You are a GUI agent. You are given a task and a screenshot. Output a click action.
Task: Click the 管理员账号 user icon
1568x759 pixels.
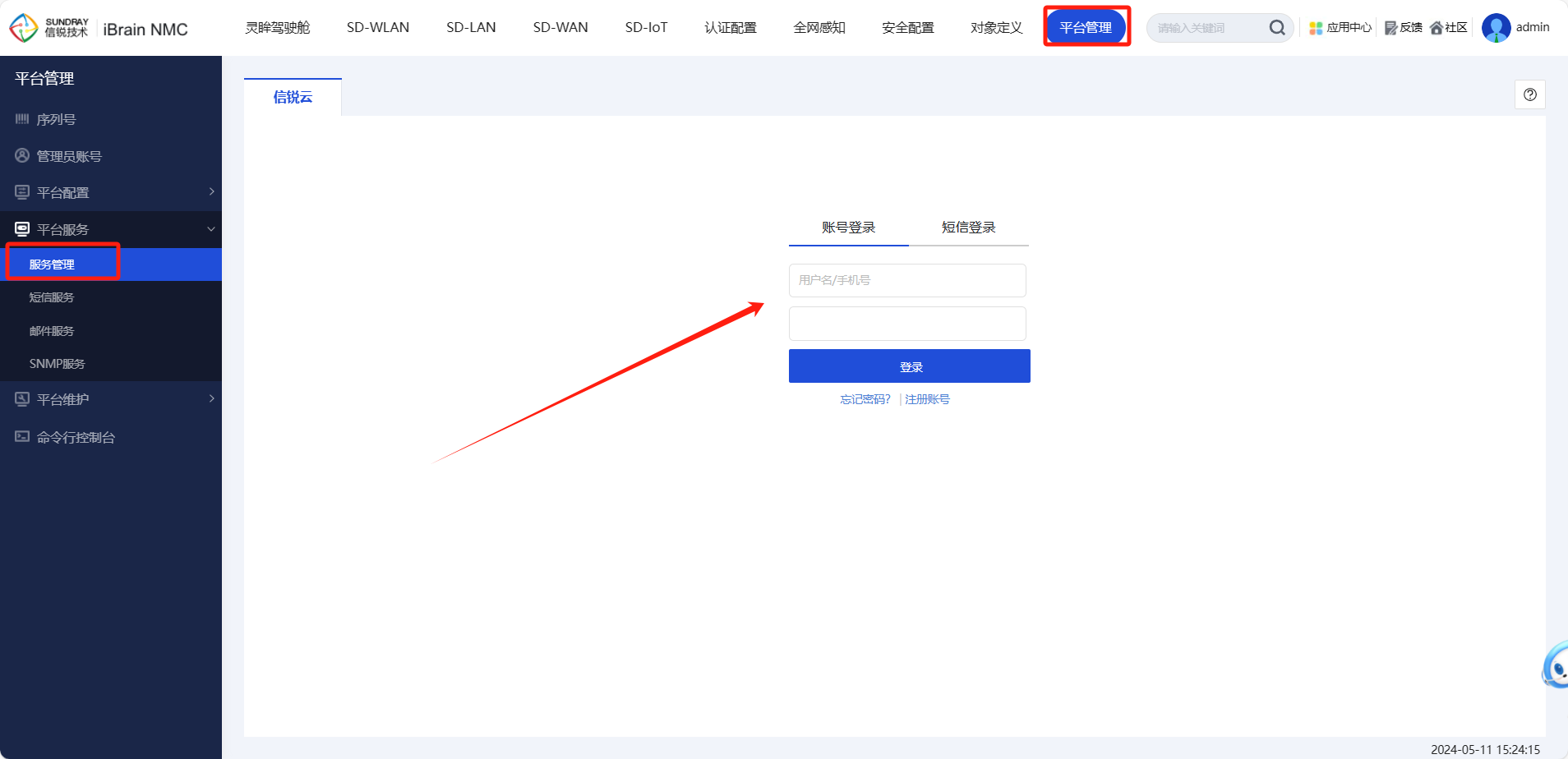[x=22, y=155]
